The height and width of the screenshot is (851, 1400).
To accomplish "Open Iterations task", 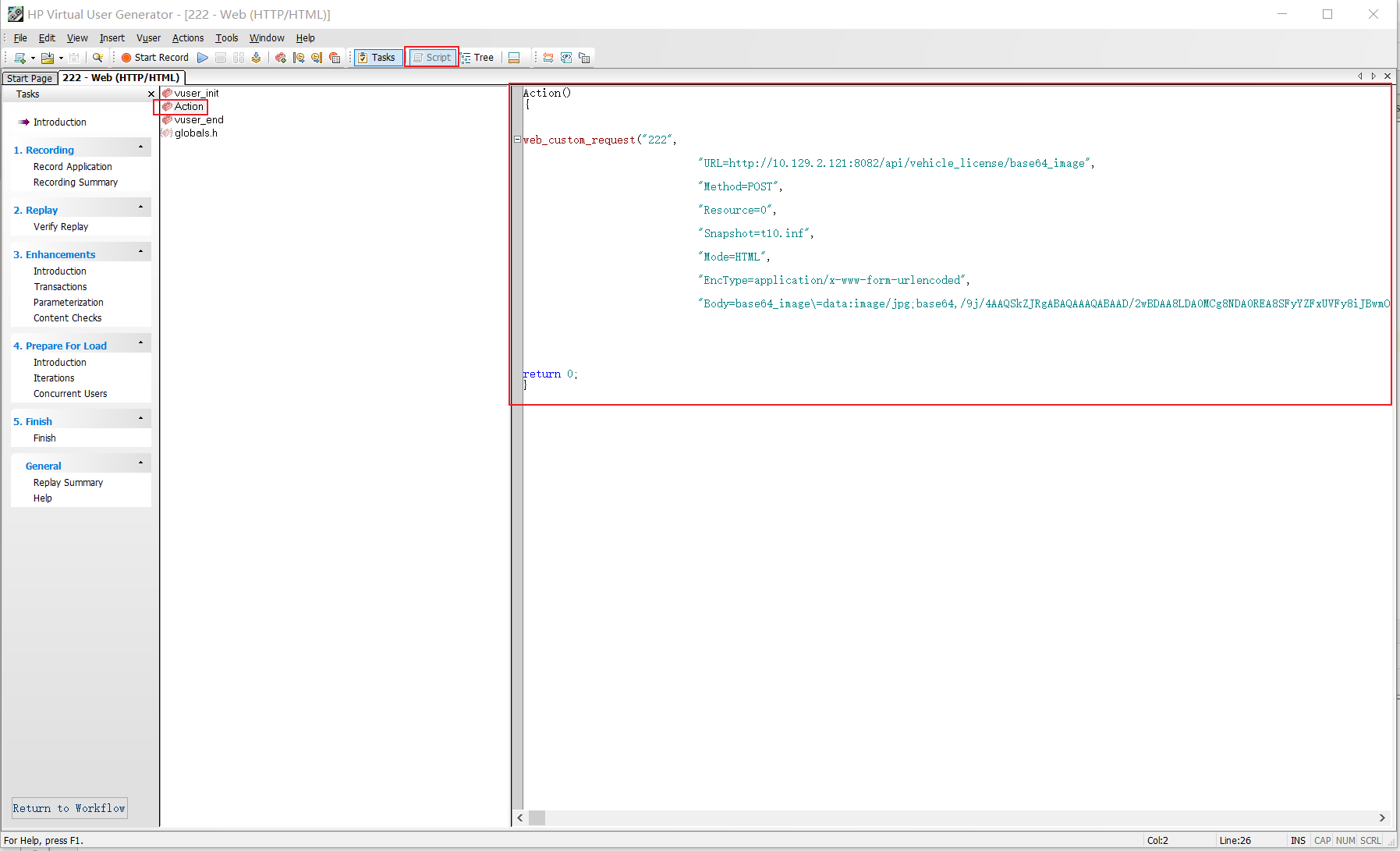I will [x=54, y=378].
